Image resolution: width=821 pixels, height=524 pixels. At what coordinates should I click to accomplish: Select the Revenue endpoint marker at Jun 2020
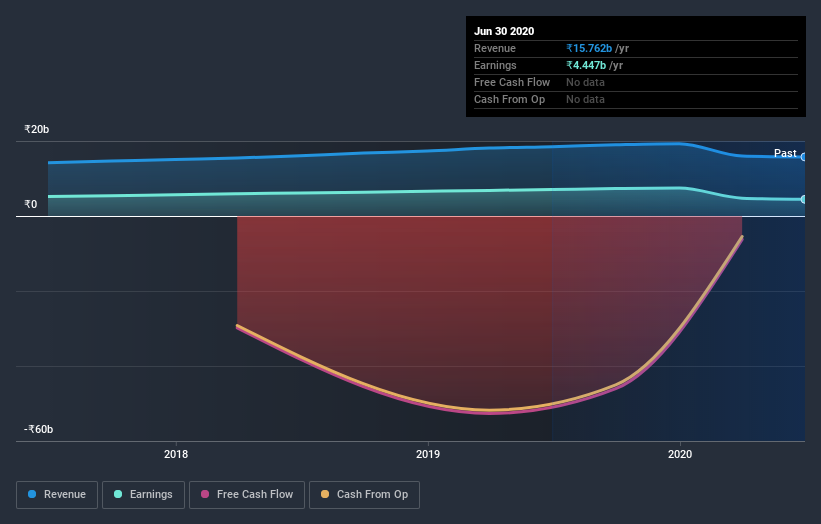[804, 157]
